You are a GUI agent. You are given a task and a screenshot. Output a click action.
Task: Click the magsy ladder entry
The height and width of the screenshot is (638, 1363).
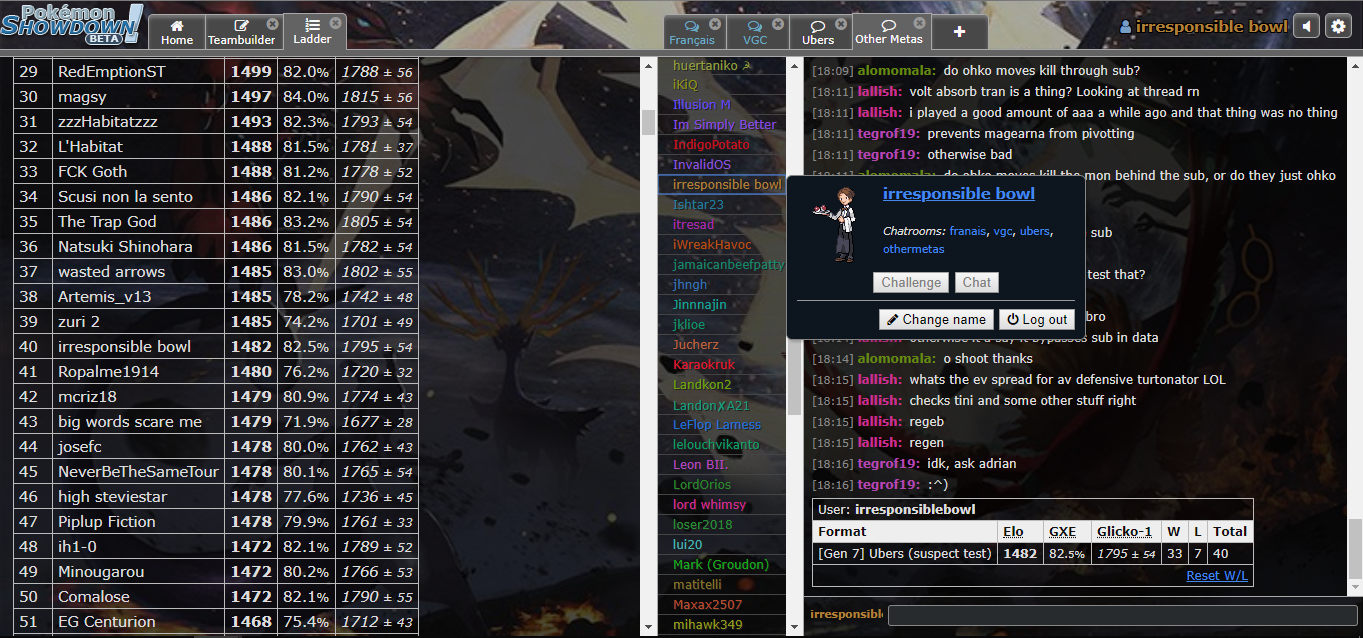(216, 97)
